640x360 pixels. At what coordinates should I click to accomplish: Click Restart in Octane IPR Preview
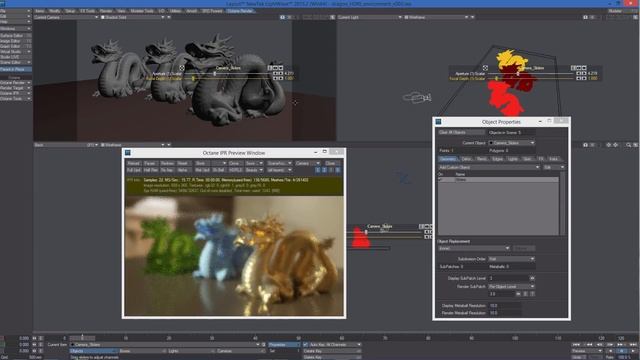tap(133, 163)
